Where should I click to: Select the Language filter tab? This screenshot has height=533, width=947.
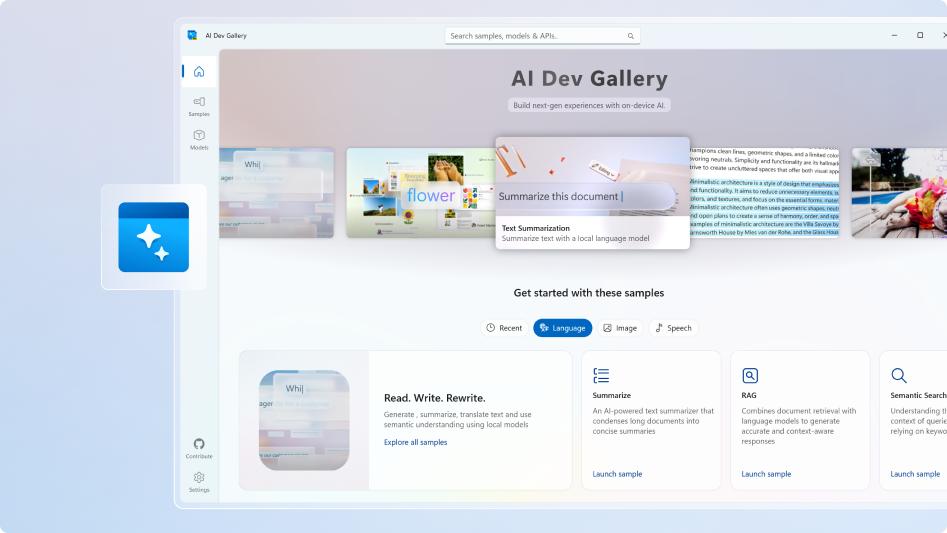(562, 328)
